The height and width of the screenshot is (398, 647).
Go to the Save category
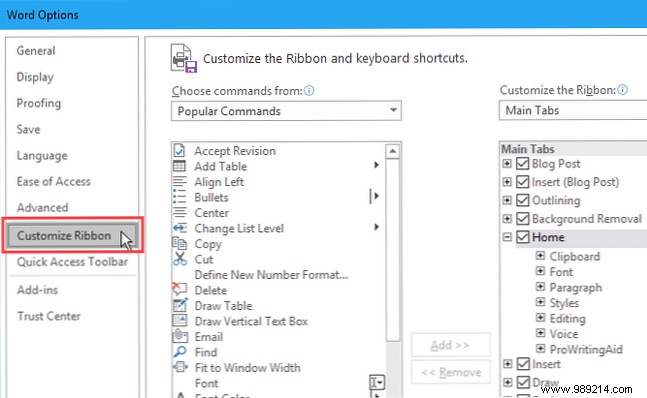pyautogui.click(x=28, y=130)
